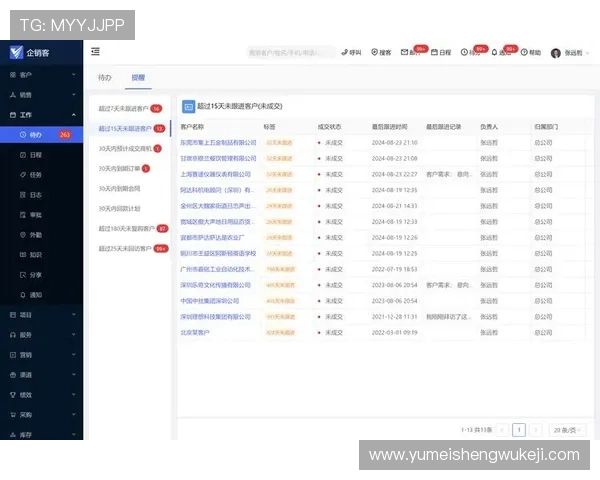This screenshot has width=600, height=480.
Task: Expand the 服务 menu chevron
Action: (73, 335)
